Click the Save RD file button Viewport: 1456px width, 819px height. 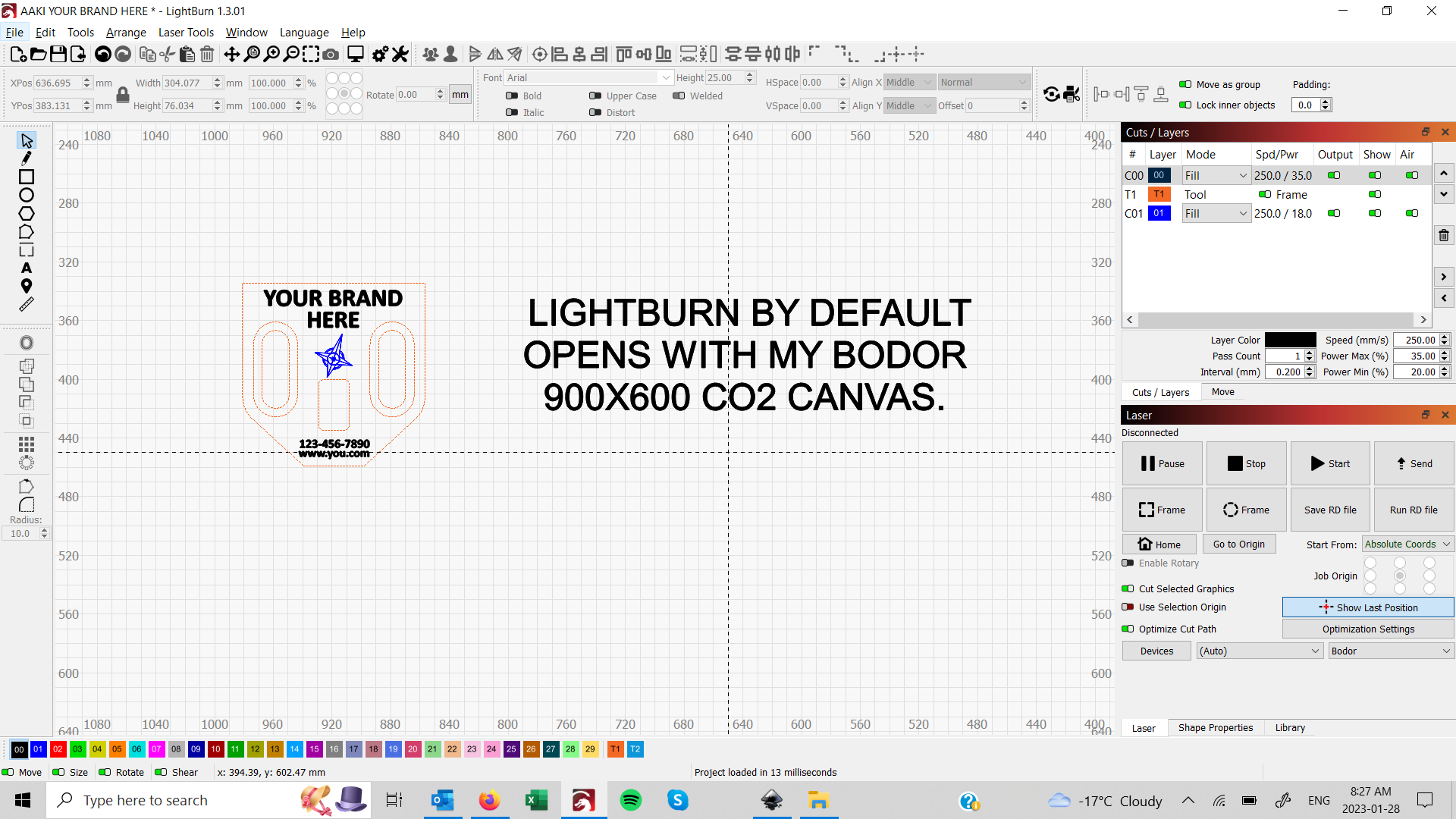point(1330,510)
